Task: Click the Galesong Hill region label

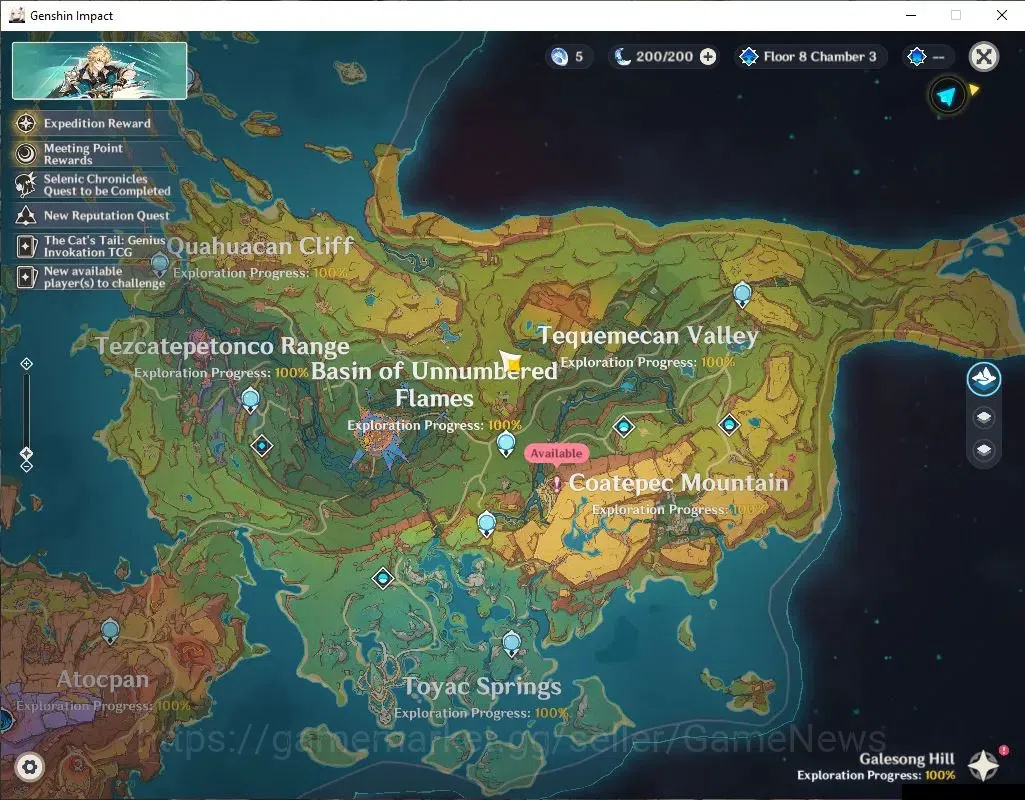Action: [x=907, y=759]
